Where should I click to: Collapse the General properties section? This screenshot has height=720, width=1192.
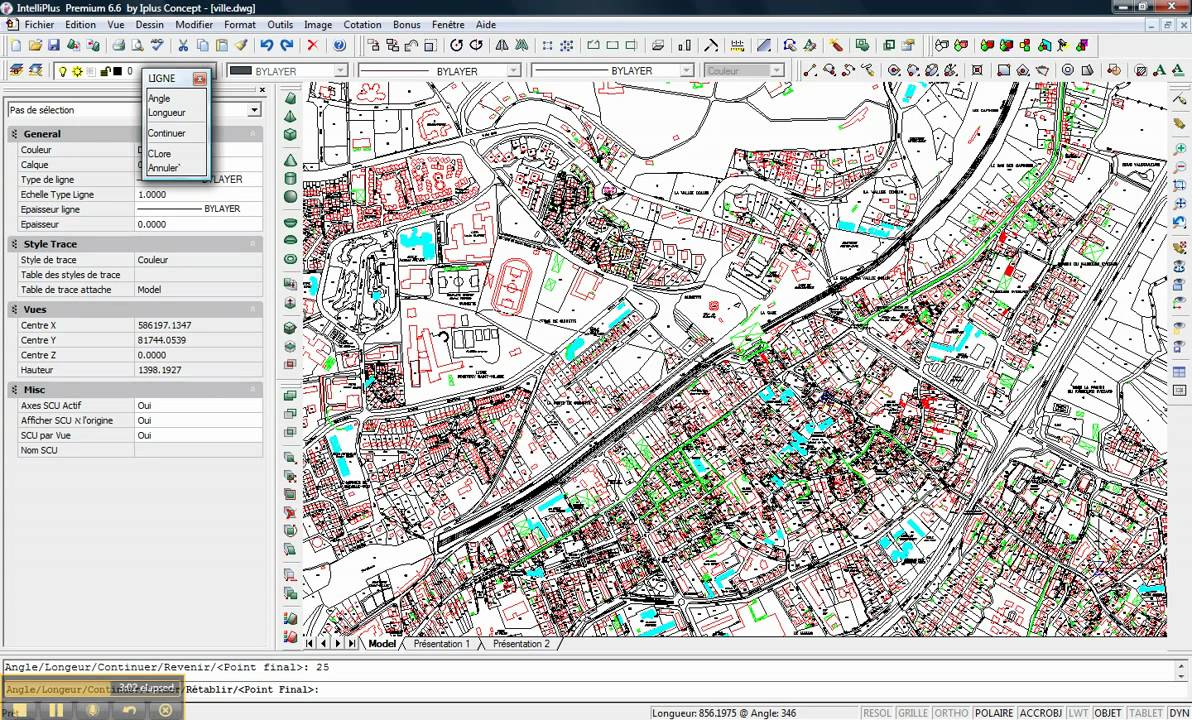tap(253, 134)
